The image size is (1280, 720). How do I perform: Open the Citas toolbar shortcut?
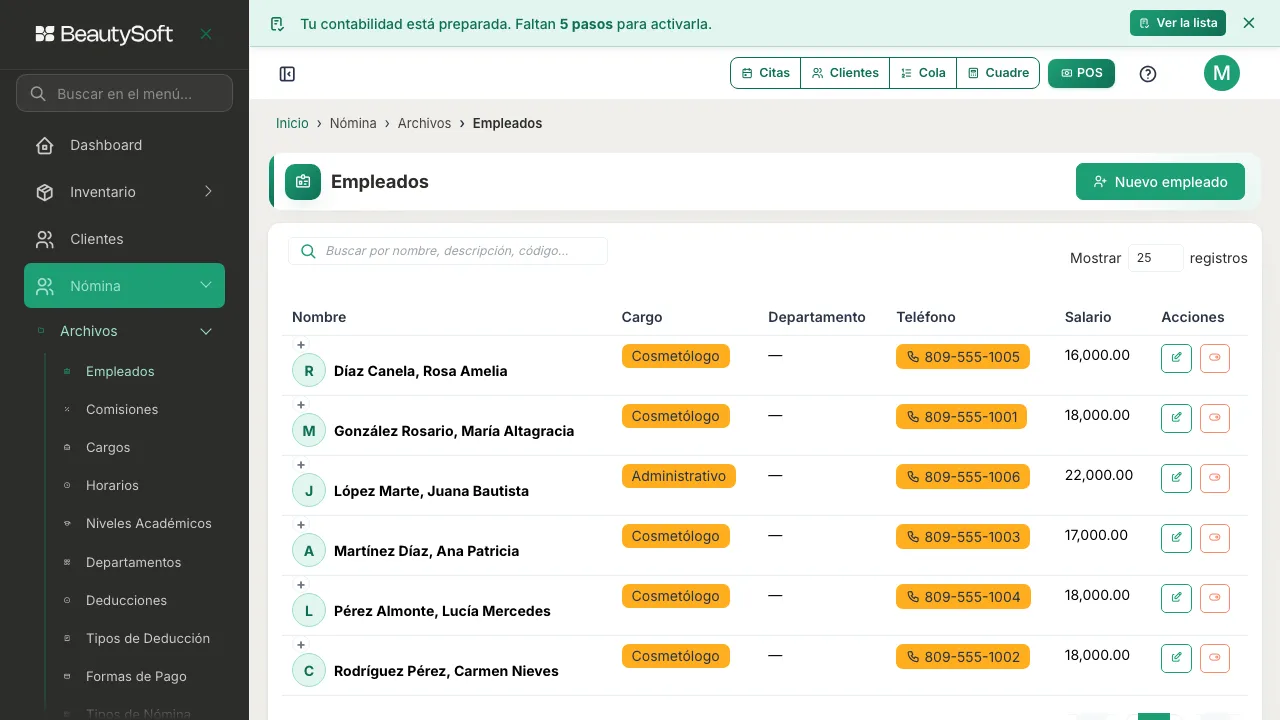766,73
